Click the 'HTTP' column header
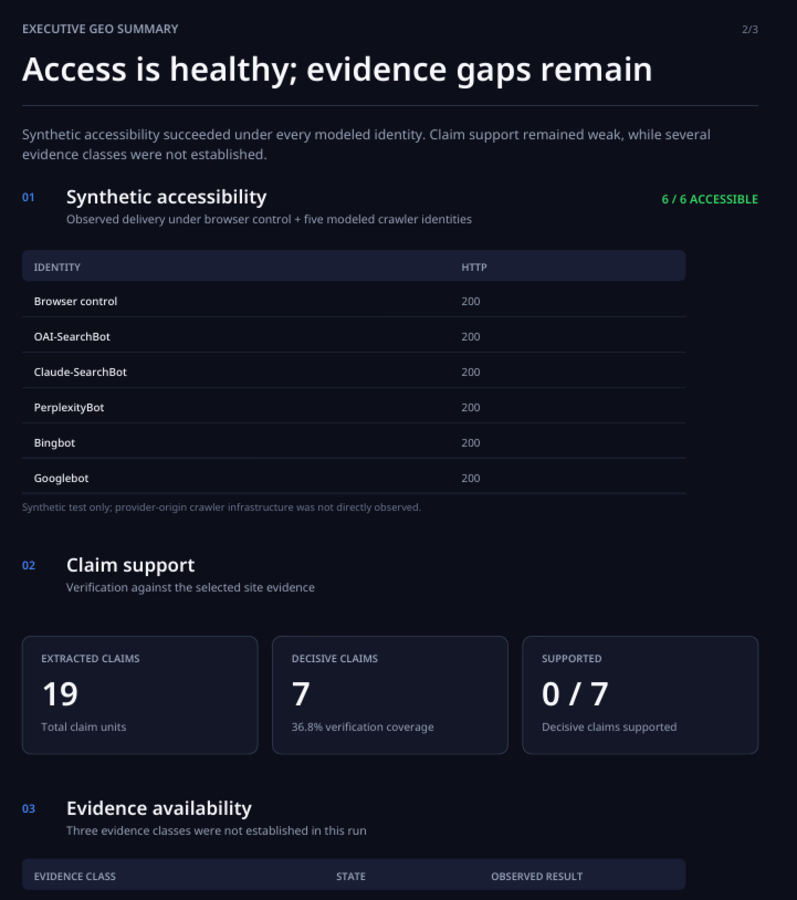Image resolution: width=797 pixels, height=900 pixels. pos(474,267)
